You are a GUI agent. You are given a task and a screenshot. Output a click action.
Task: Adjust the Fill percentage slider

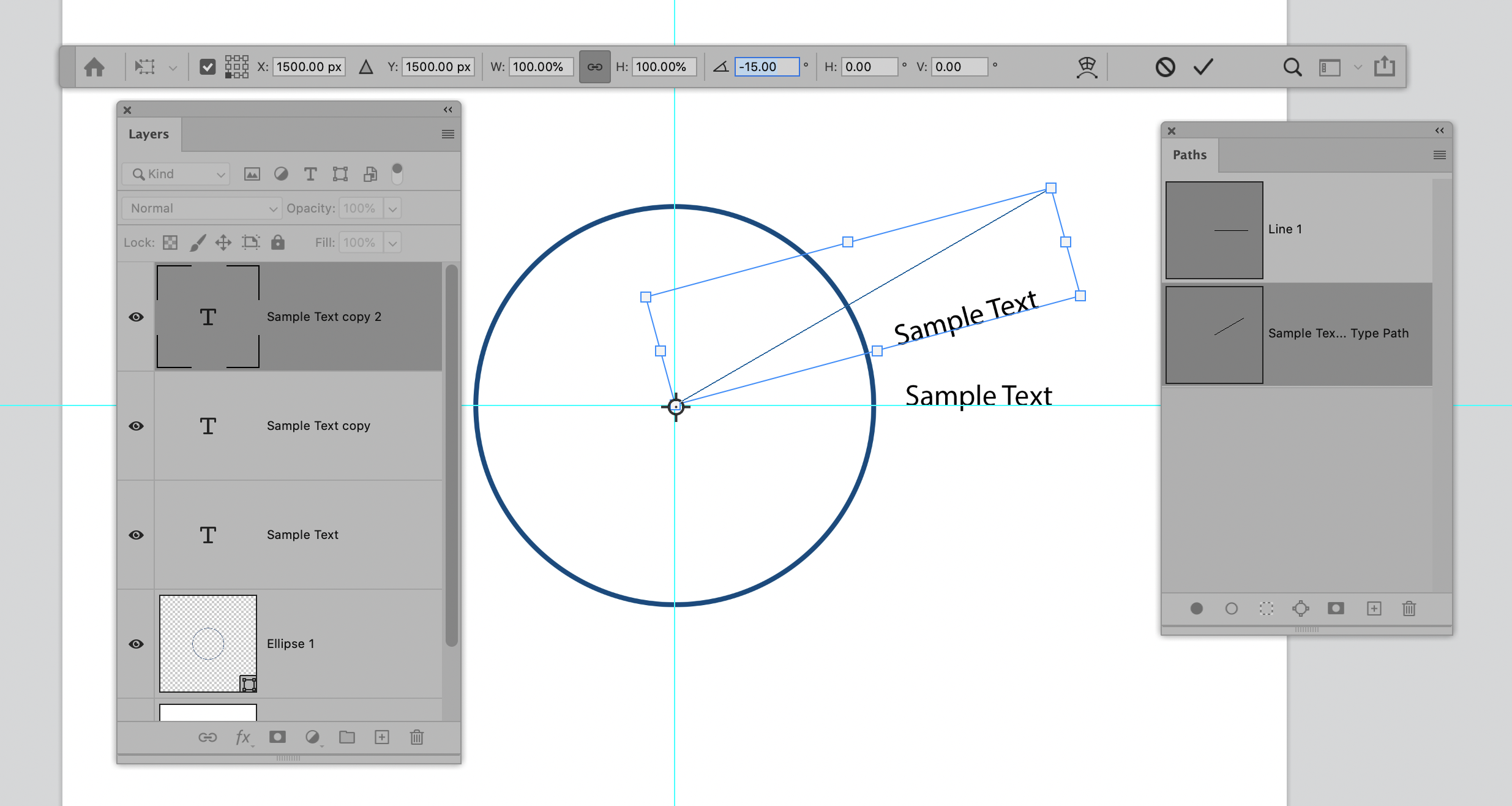[x=392, y=243]
